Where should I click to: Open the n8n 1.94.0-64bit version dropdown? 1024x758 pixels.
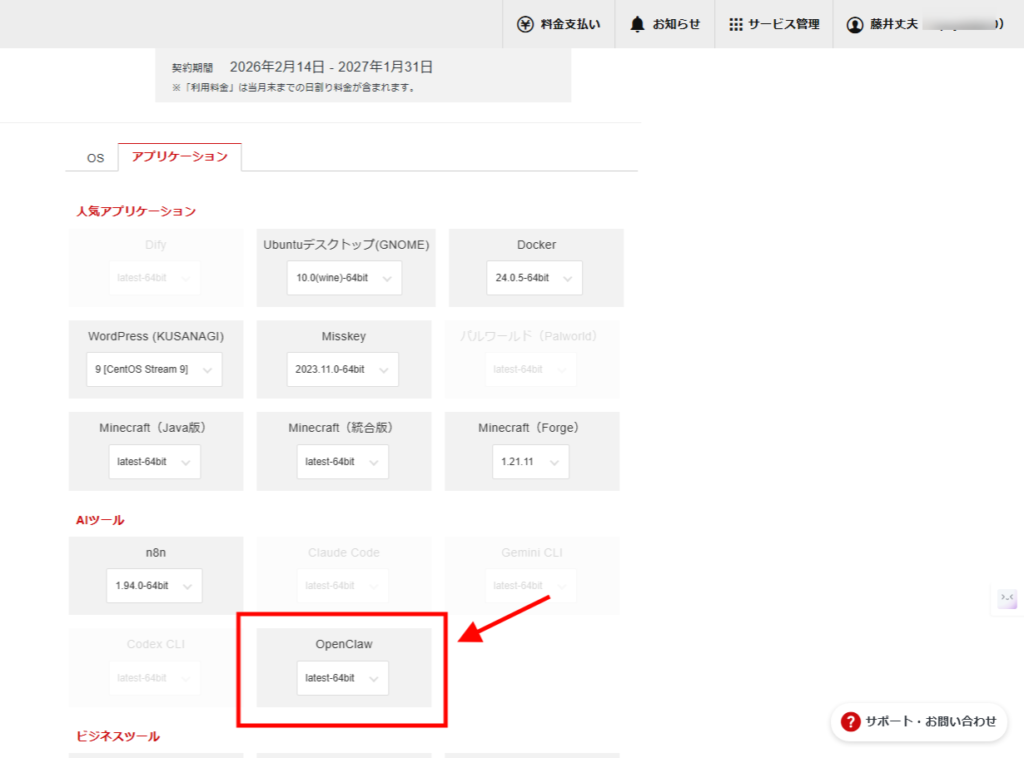[x=153, y=586]
